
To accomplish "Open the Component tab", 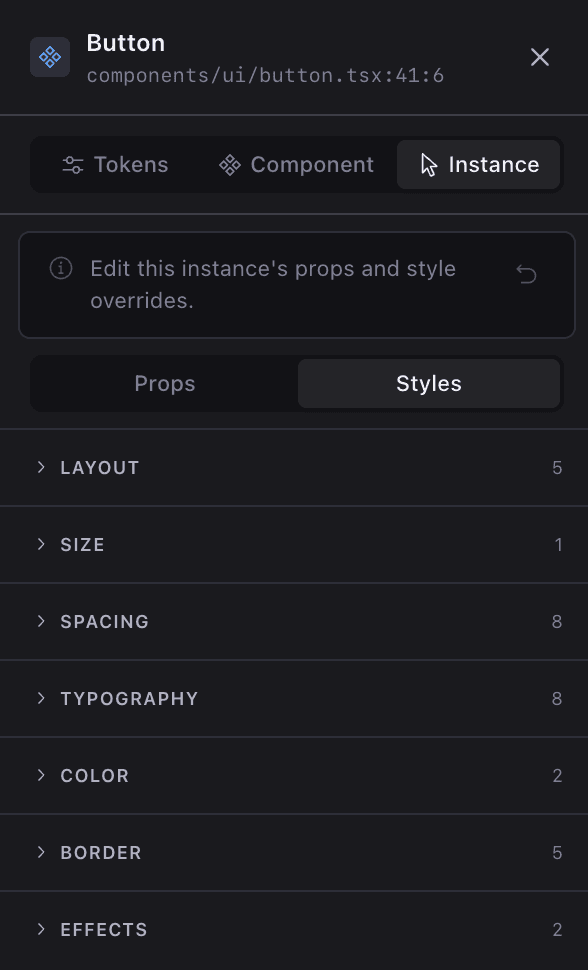I will (296, 164).
